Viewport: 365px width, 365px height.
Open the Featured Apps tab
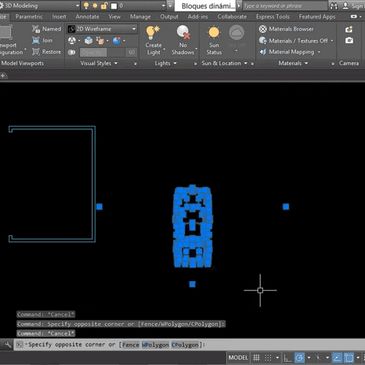[317, 17]
